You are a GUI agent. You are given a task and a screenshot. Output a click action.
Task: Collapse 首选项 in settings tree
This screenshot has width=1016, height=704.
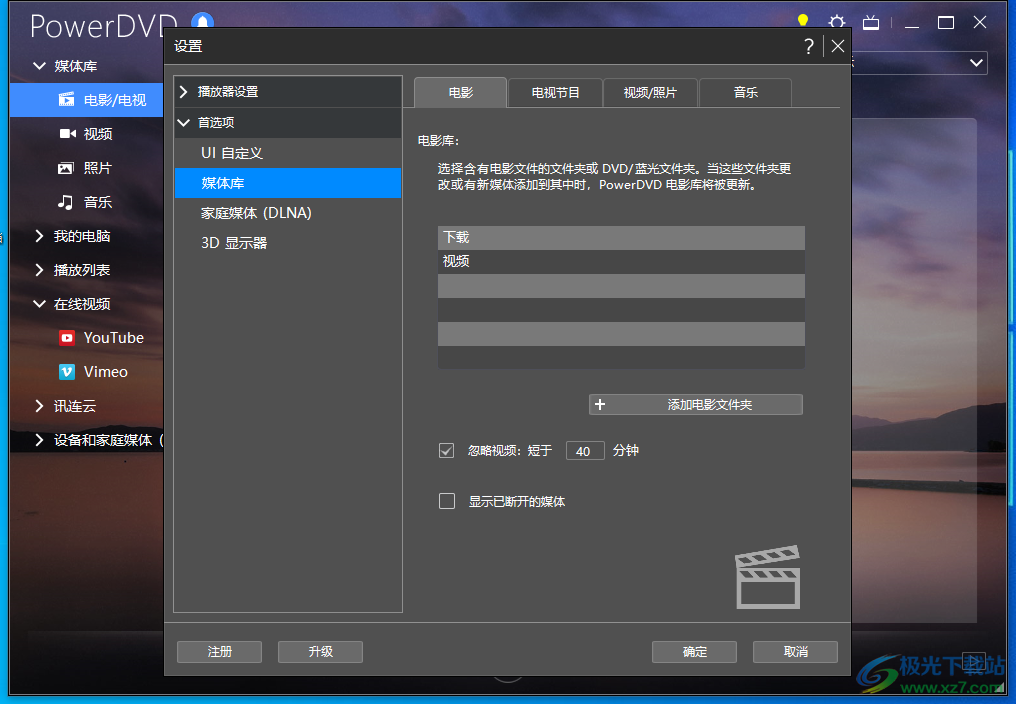[x=184, y=123]
